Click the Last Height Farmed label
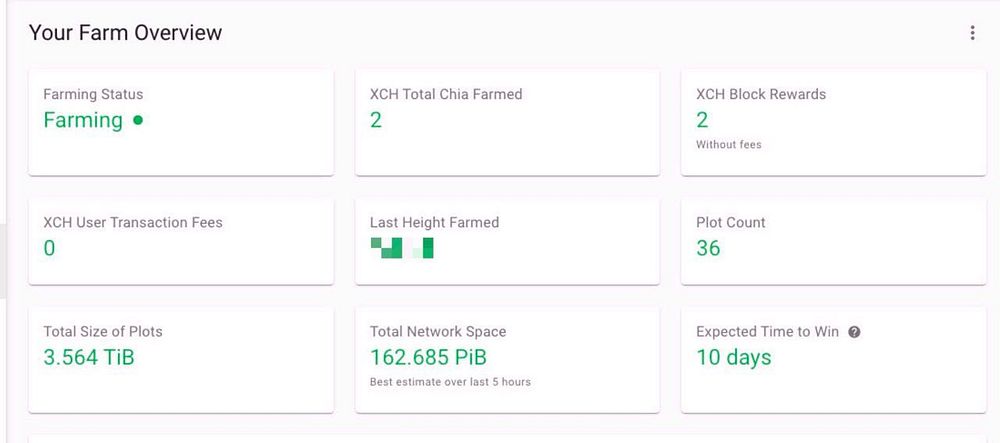The height and width of the screenshot is (443, 1000). (434, 222)
